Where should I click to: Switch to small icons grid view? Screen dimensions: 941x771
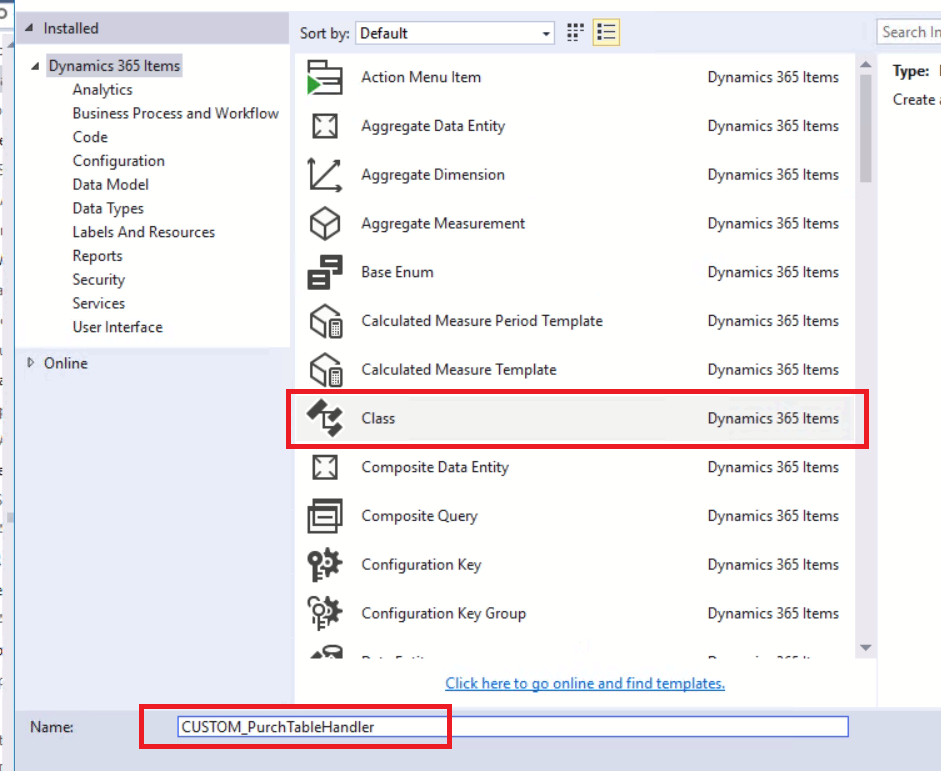pyautogui.click(x=575, y=32)
